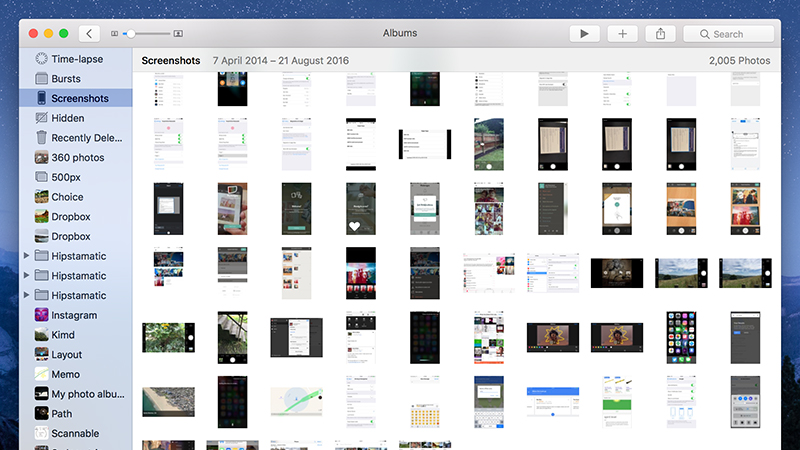Click the Search field
The height and width of the screenshot is (450, 800).
tap(729, 34)
